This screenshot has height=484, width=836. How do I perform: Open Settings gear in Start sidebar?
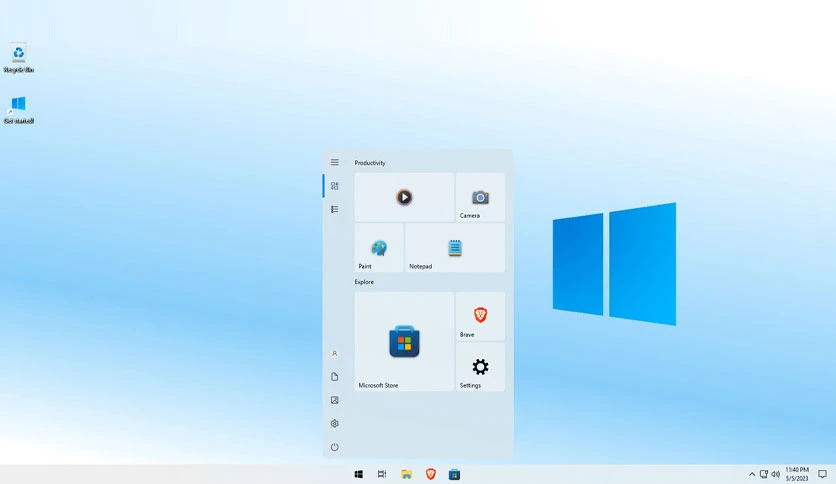[334, 424]
